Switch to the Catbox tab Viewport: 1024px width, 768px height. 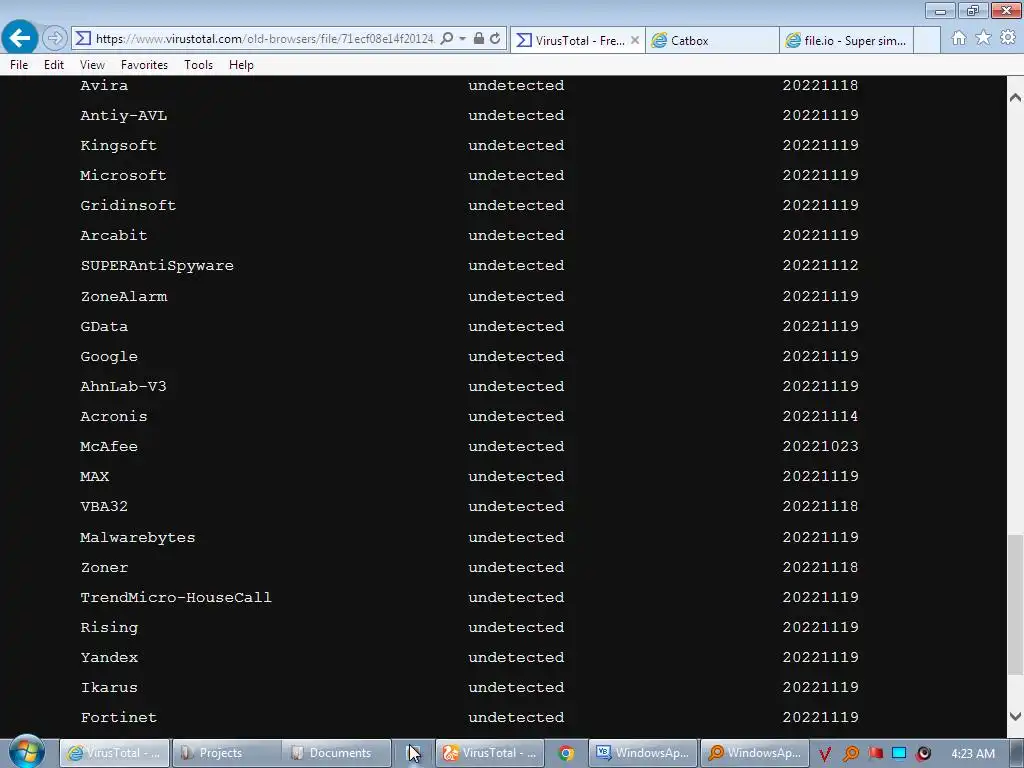(x=712, y=40)
